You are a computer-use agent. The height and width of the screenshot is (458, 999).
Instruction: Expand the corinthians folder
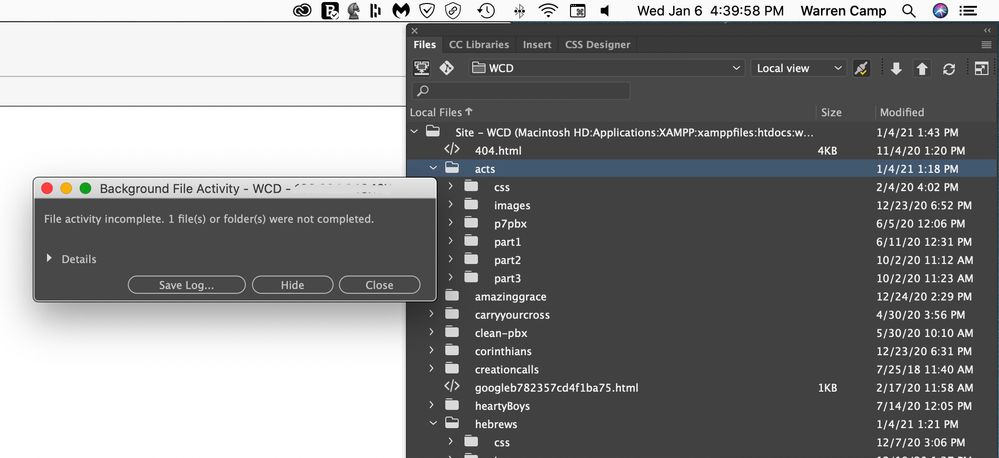pos(431,350)
